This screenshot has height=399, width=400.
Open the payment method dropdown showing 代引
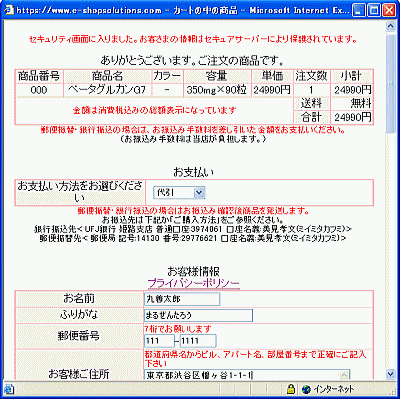click(x=179, y=192)
